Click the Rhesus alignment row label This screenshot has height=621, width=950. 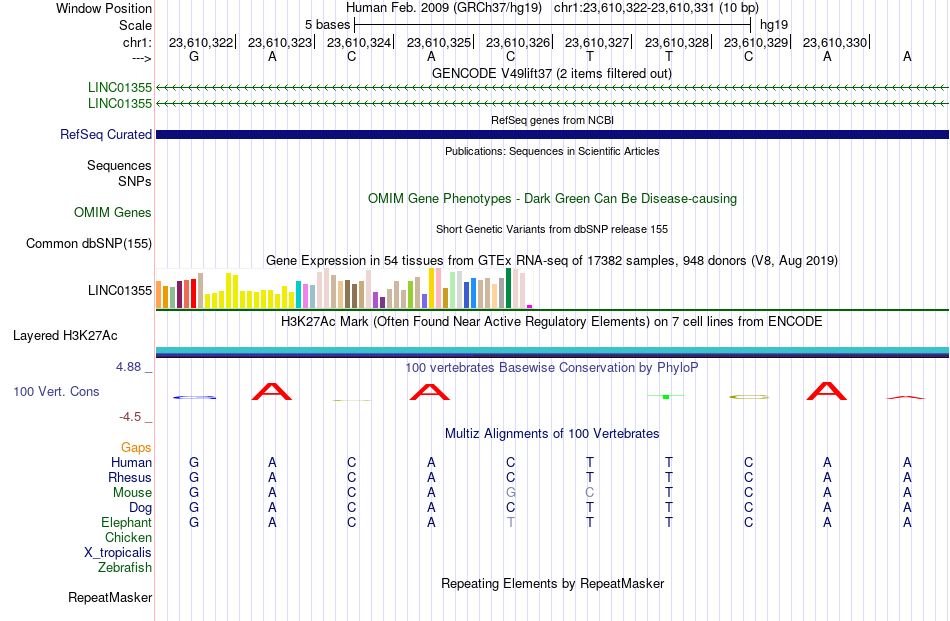click(x=130, y=477)
